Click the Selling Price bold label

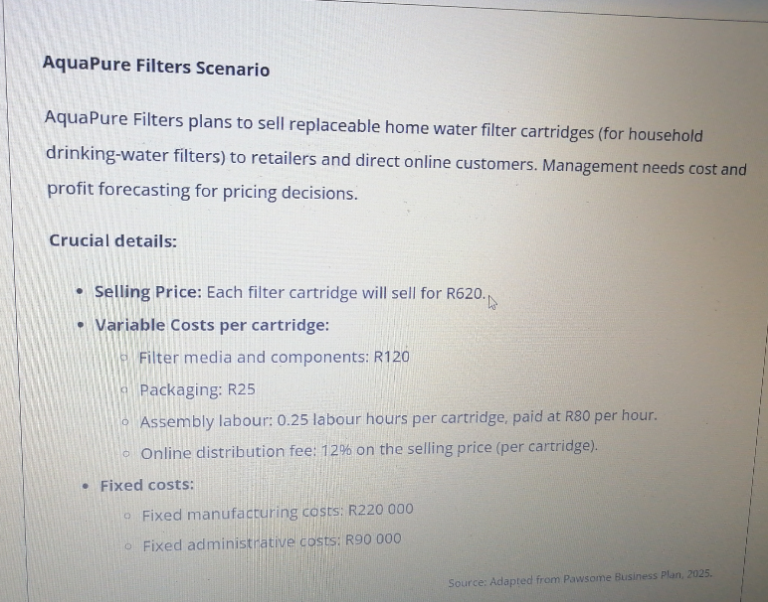[x=148, y=292]
